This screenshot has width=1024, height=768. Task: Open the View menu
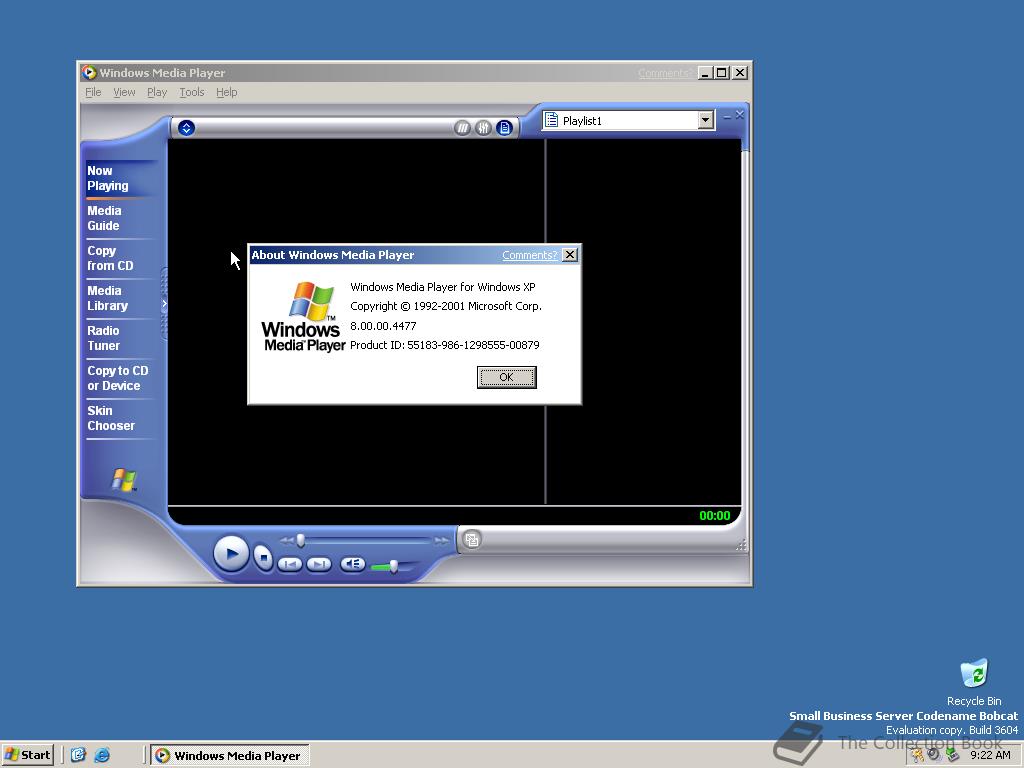[124, 92]
